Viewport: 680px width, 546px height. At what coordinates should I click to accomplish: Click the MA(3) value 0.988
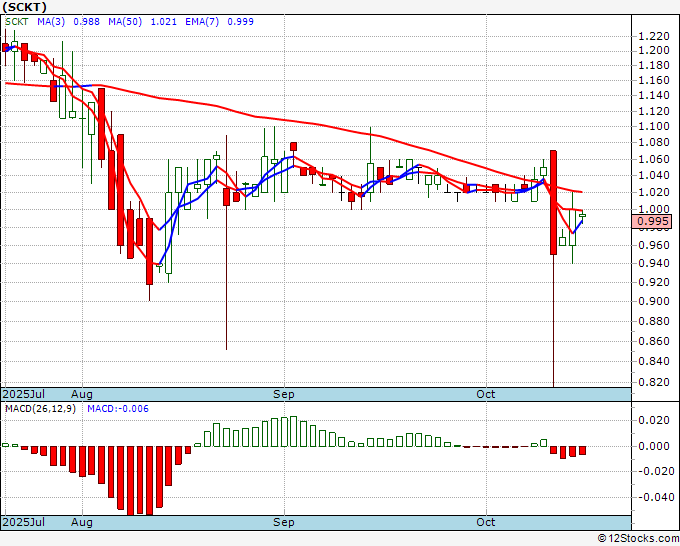(x=86, y=22)
